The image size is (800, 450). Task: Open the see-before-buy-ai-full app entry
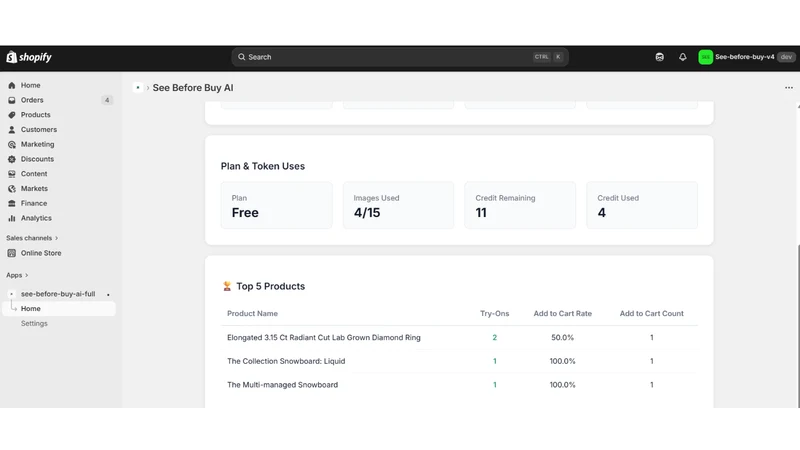59,294
